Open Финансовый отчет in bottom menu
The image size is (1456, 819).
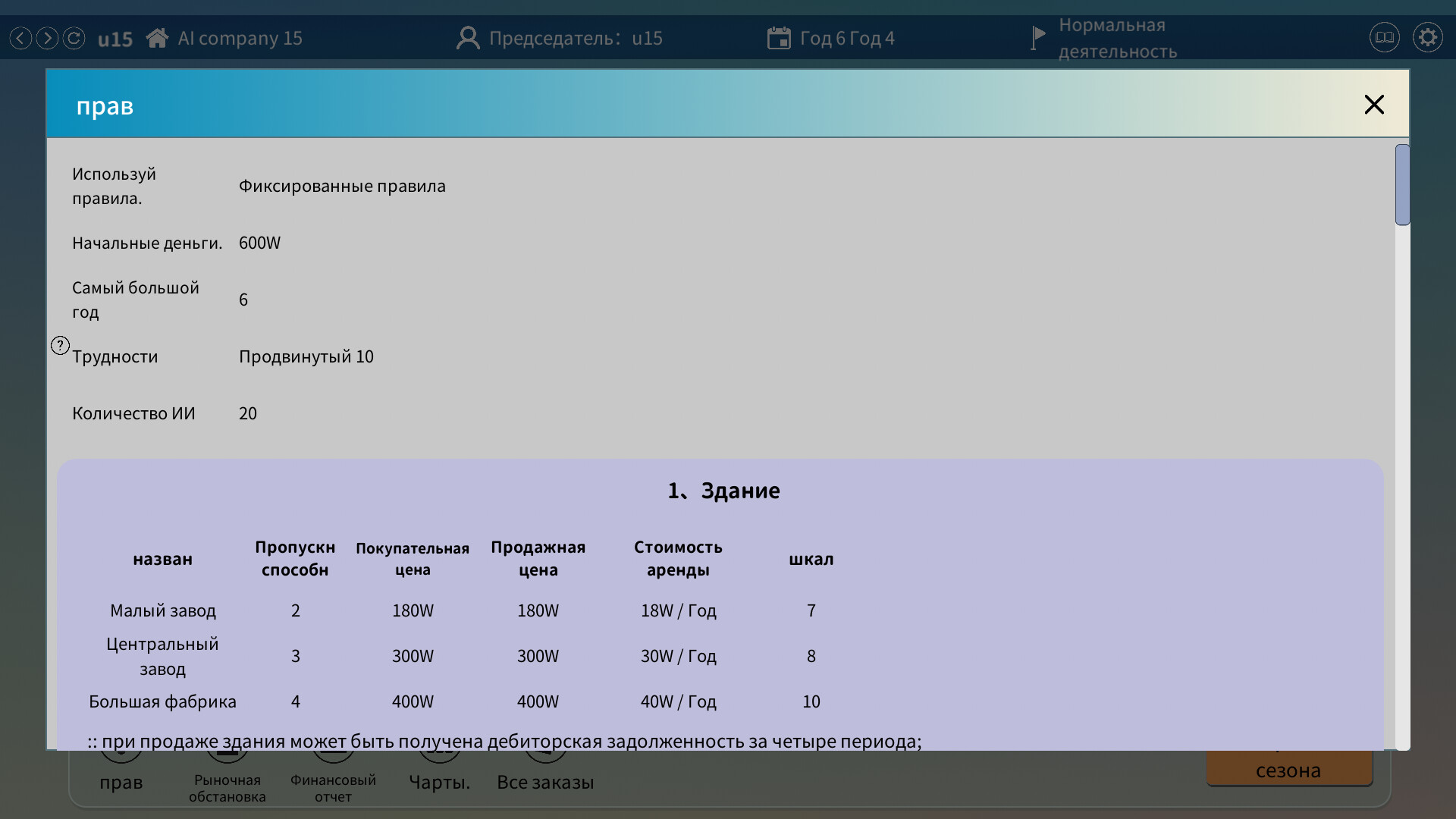pyautogui.click(x=333, y=787)
